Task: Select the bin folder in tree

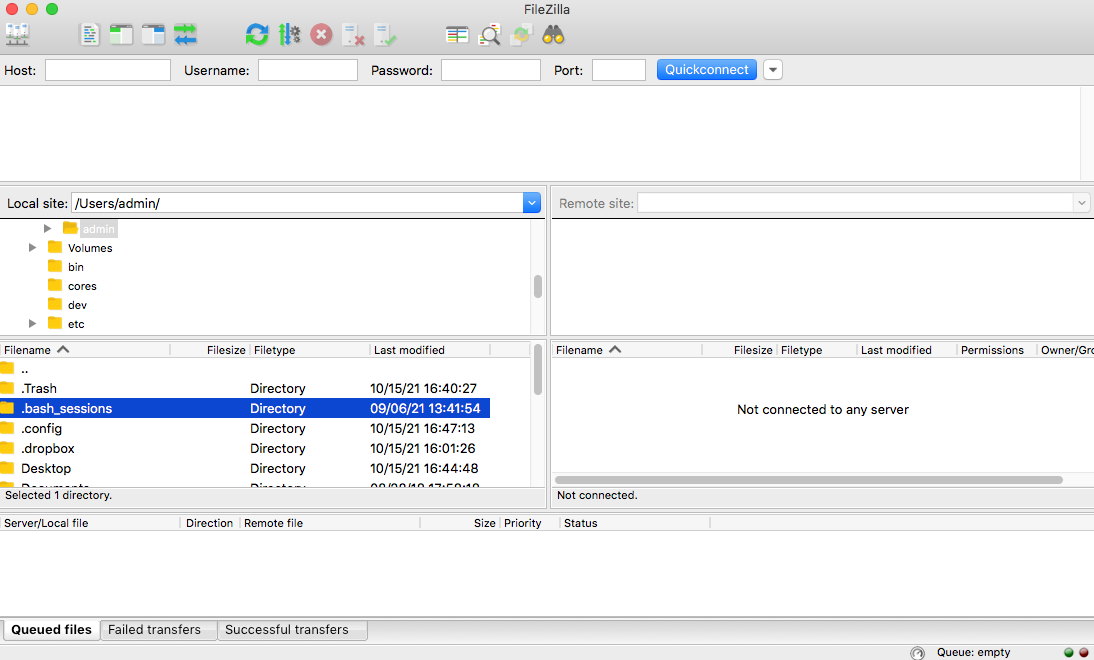Action: (x=75, y=267)
